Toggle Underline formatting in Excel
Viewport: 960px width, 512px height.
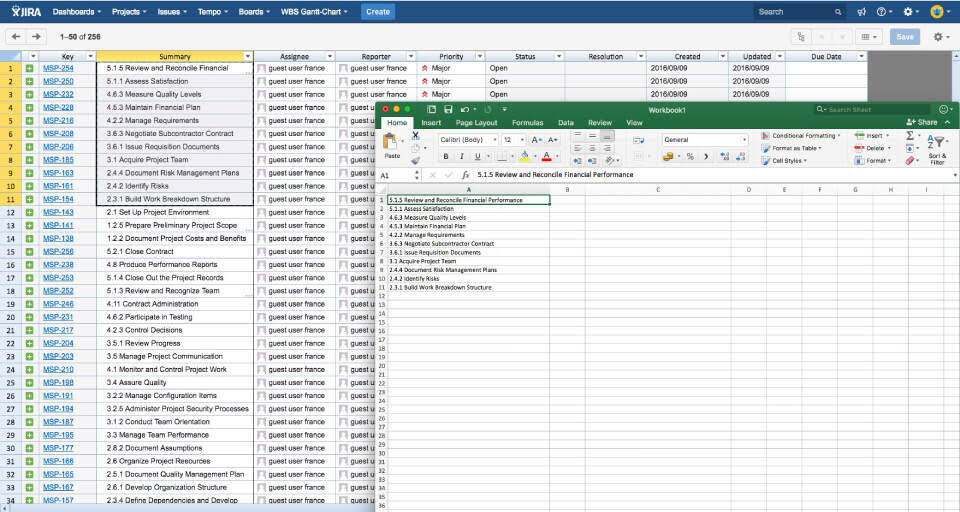(478, 157)
